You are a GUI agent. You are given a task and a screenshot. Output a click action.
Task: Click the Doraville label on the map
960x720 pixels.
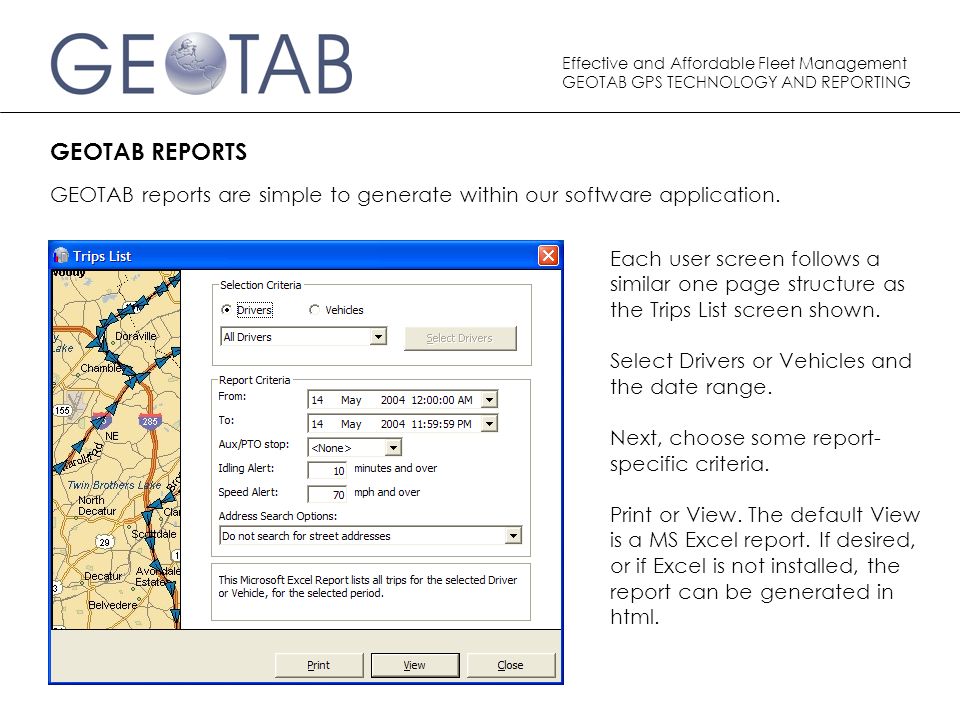pos(136,336)
